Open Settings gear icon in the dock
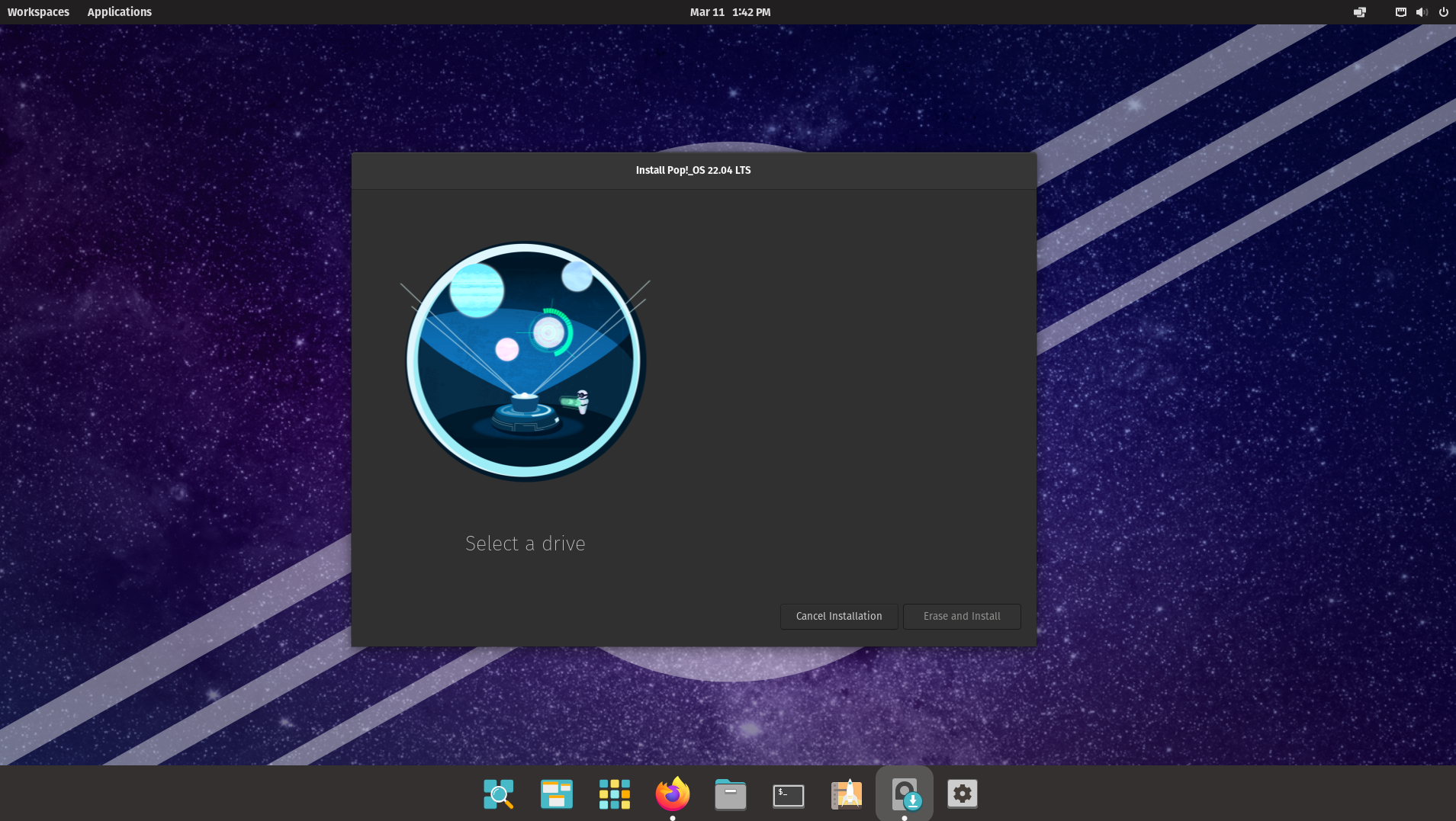The width and height of the screenshot is (1456, 821). [x=963, y=794]
